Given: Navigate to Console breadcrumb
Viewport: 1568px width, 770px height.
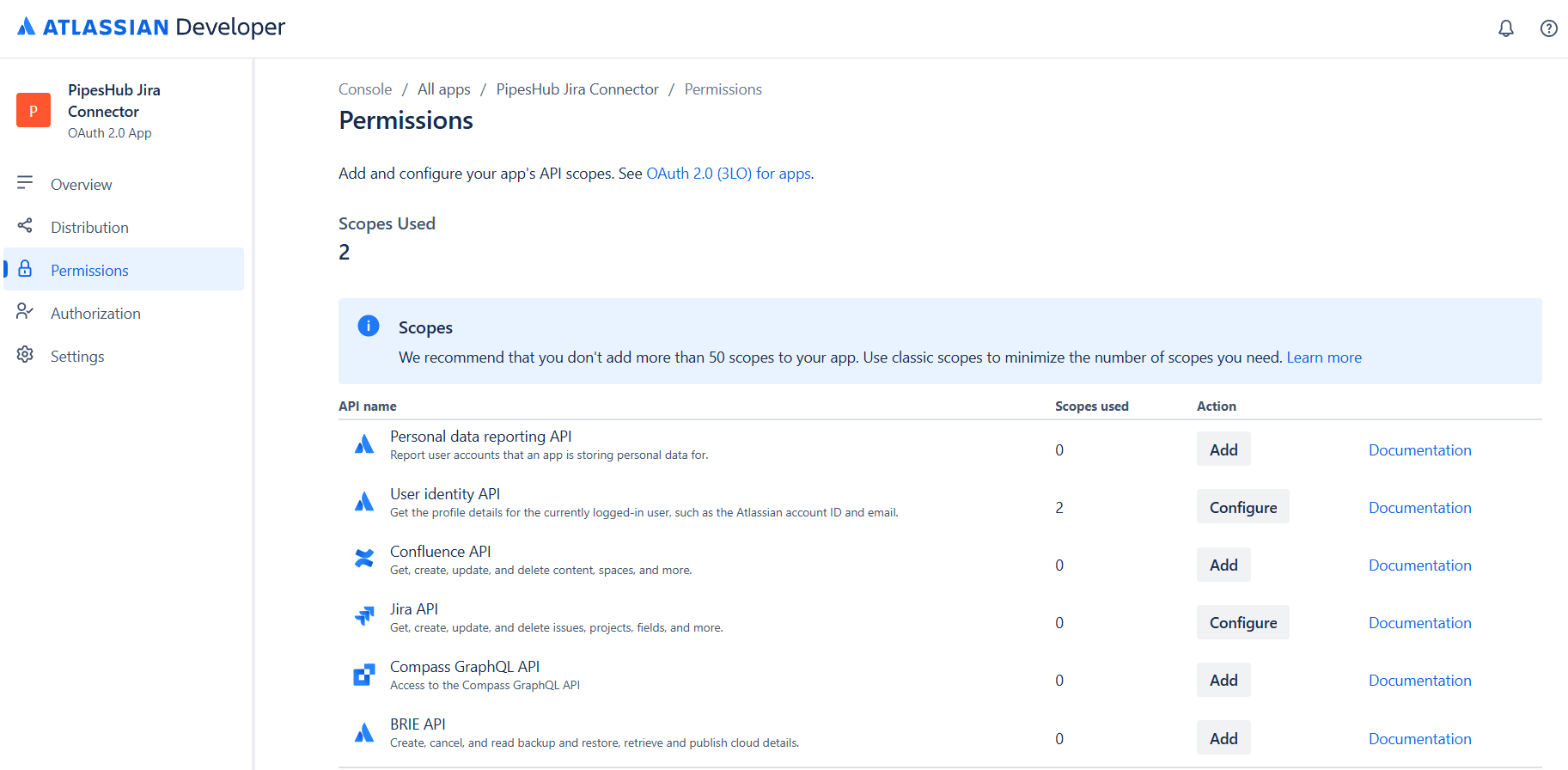Looking at the screenshot, I should tap(365, 89).
